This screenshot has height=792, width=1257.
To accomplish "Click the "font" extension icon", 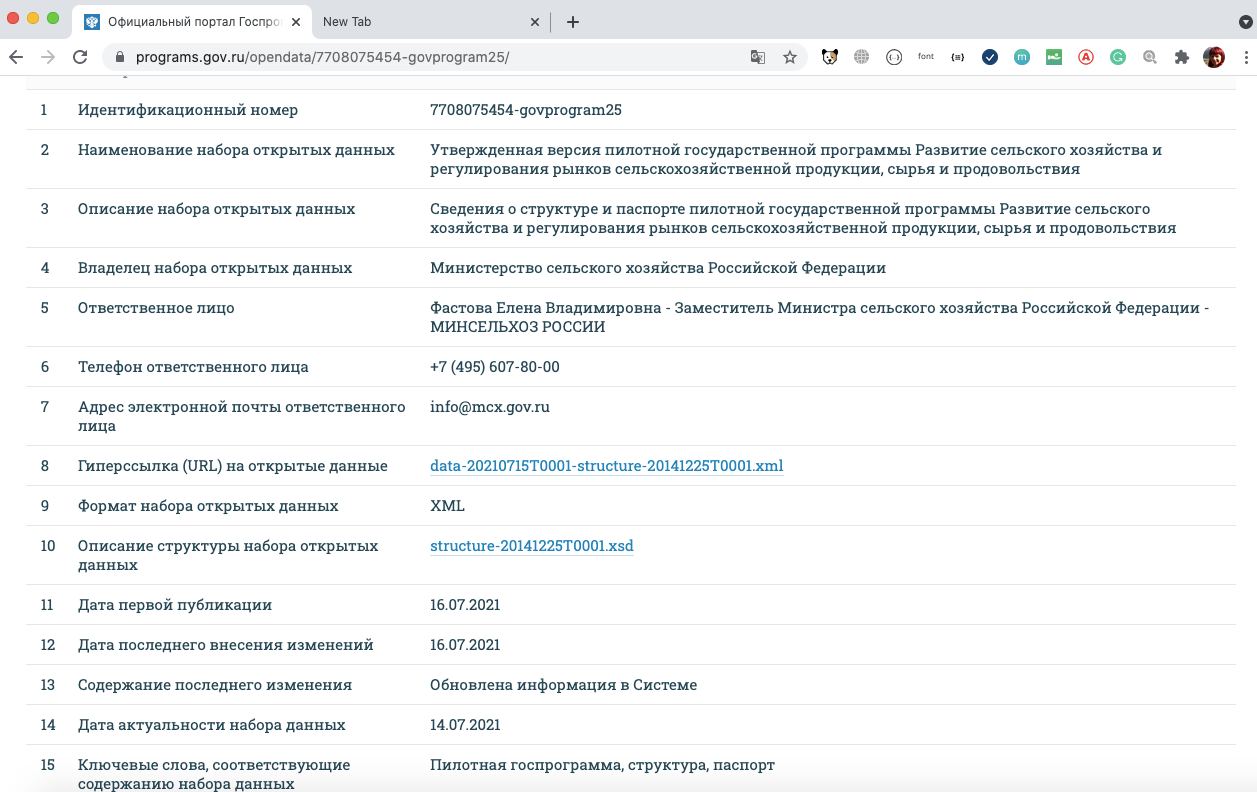I will [926, 57].
